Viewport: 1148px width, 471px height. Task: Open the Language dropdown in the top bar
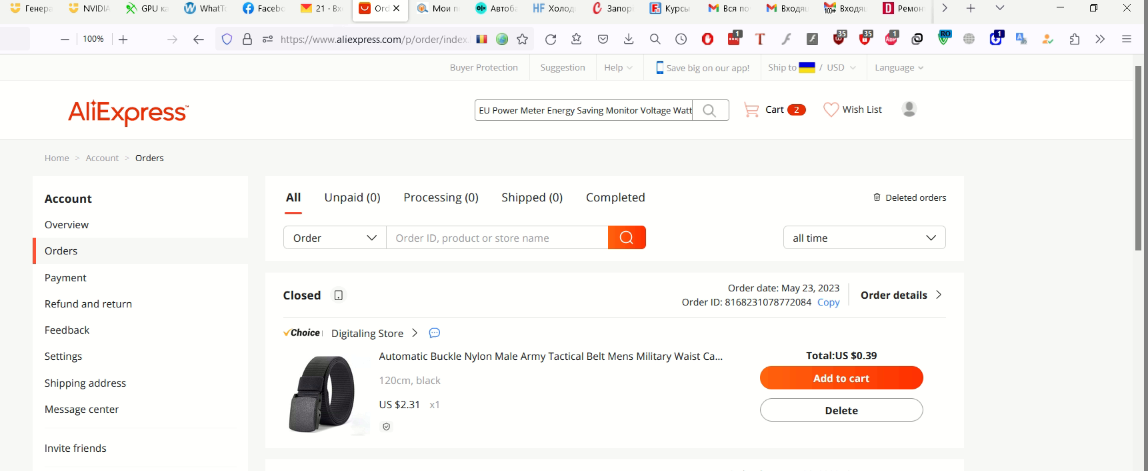tap(899, 67)
